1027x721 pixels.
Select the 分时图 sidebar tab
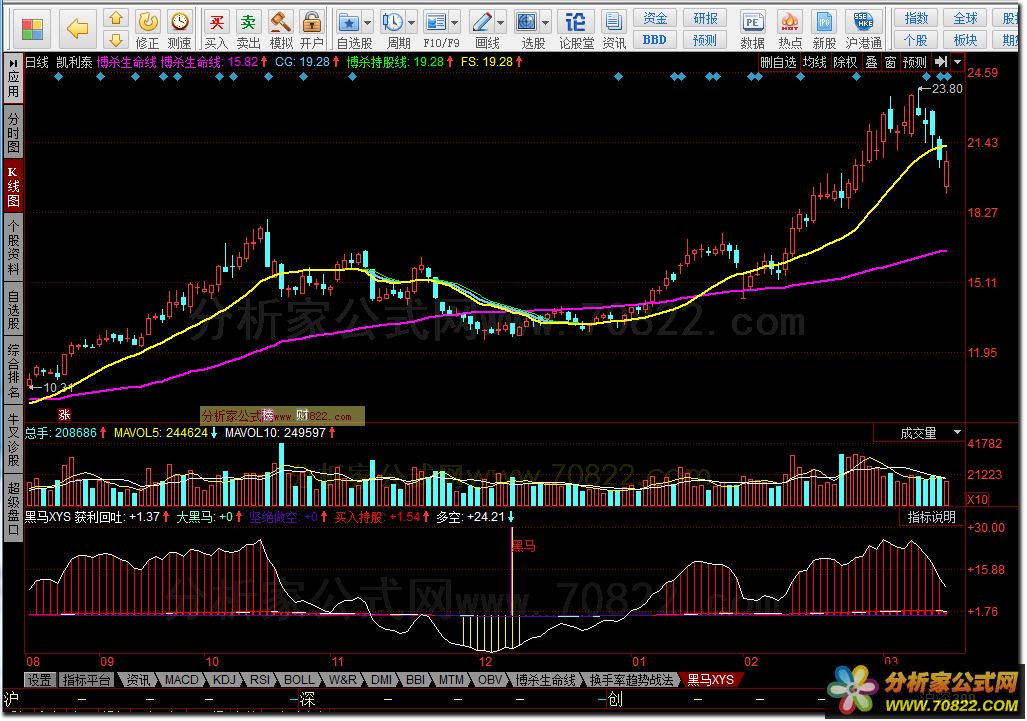[x=13, y=132]
